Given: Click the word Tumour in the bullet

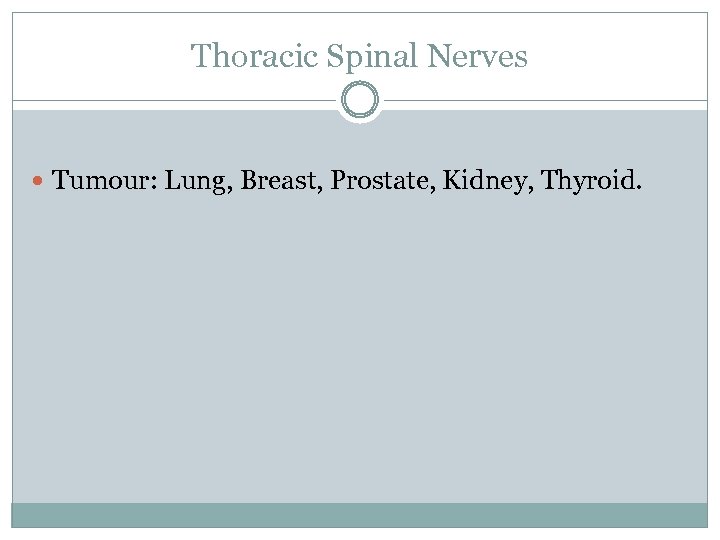Looking at the screenshot, I should click(x=102, y=180).
